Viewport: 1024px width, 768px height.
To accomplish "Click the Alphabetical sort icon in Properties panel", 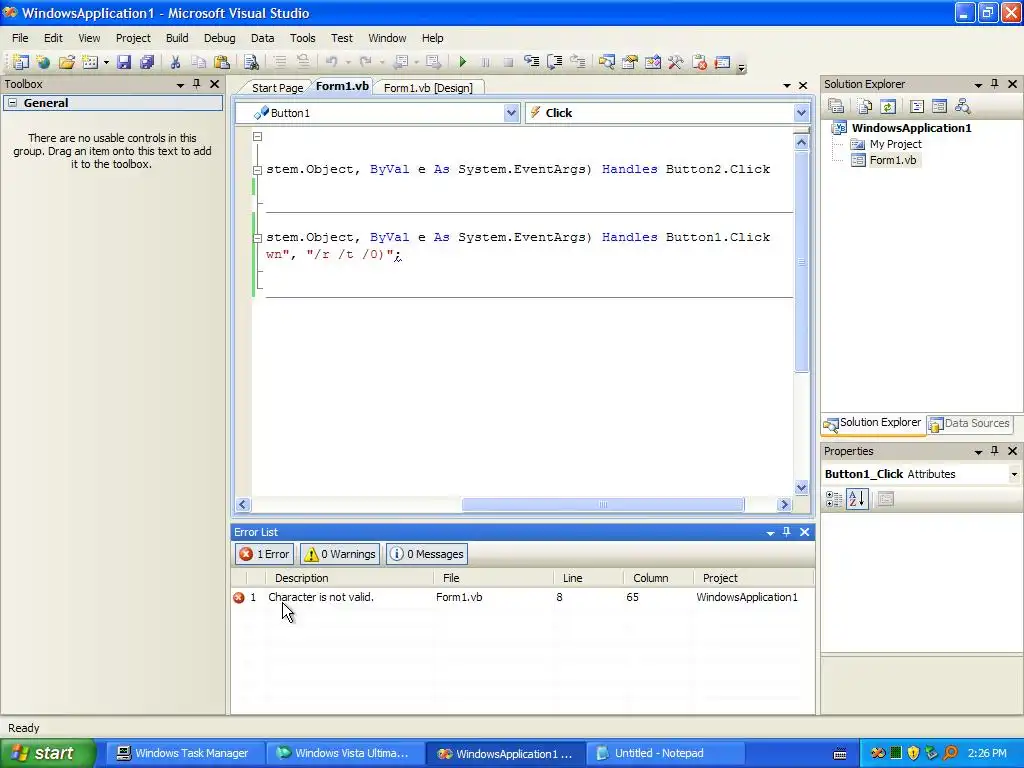I will coord(857,500).
